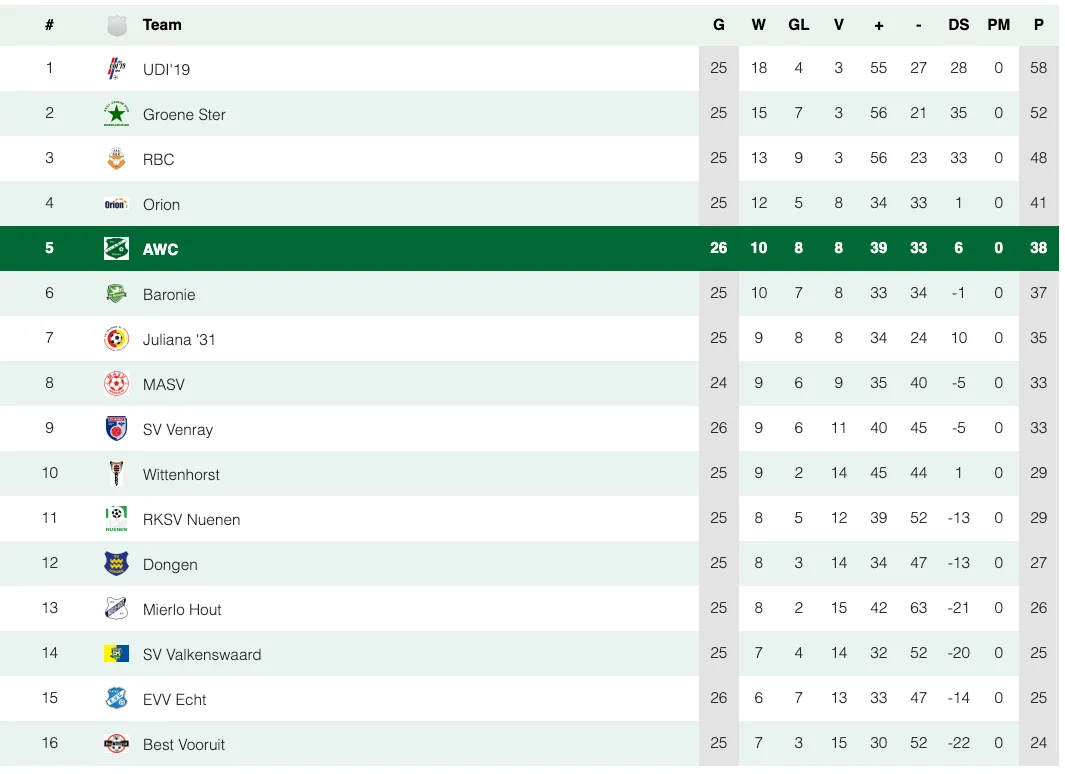Click the Groene Ster green star logo
1065x774 pixels.
click(117, 113)
